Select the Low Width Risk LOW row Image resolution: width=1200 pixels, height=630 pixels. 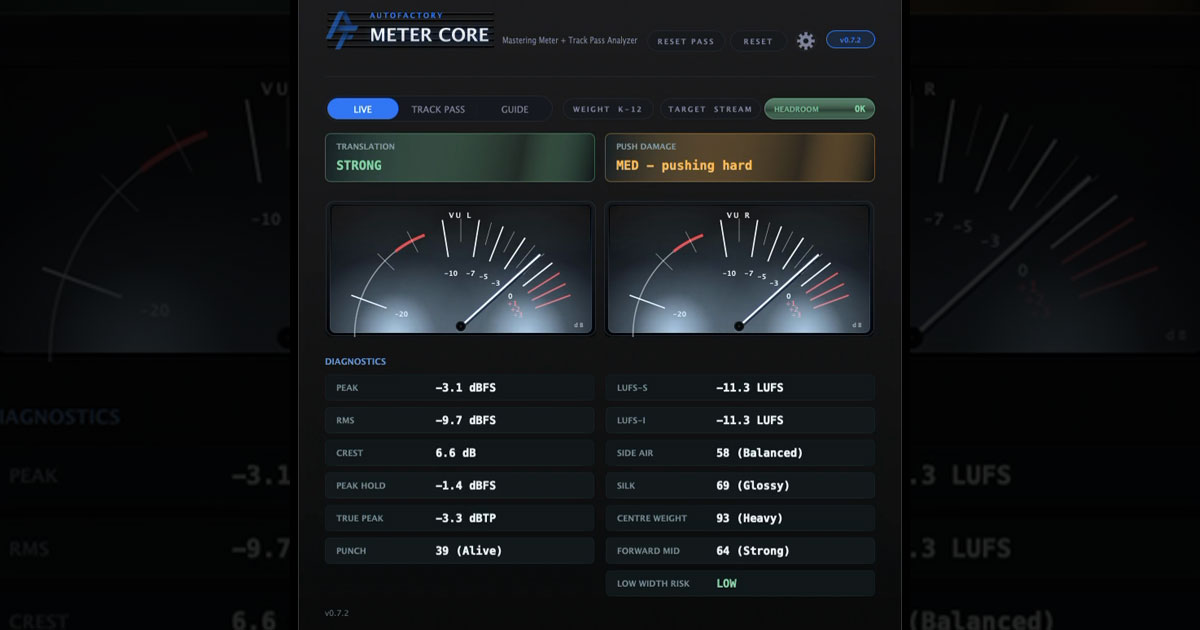(740, 583)
